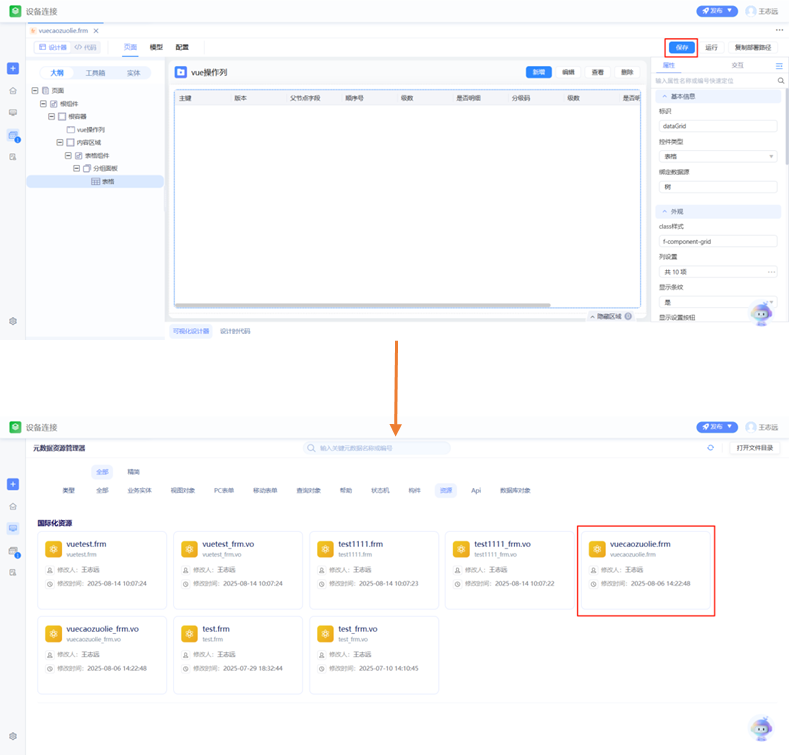The height and width of the screenshot is (755, 789).
Task: Click the 保存 save button in designer toolbar
Action: (681, 47)
